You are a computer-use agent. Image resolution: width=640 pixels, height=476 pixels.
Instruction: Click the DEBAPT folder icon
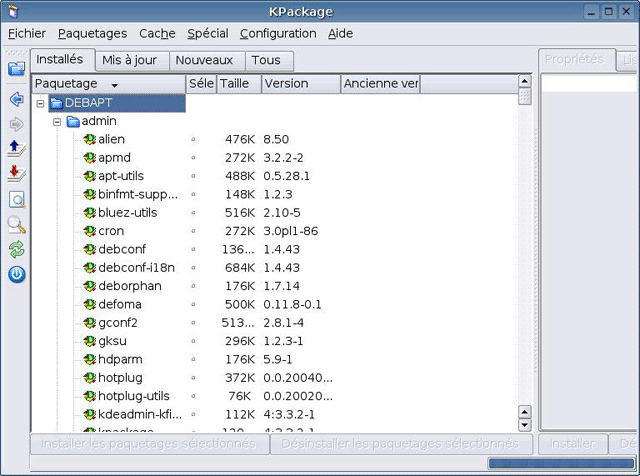click(x=56, y=103)
